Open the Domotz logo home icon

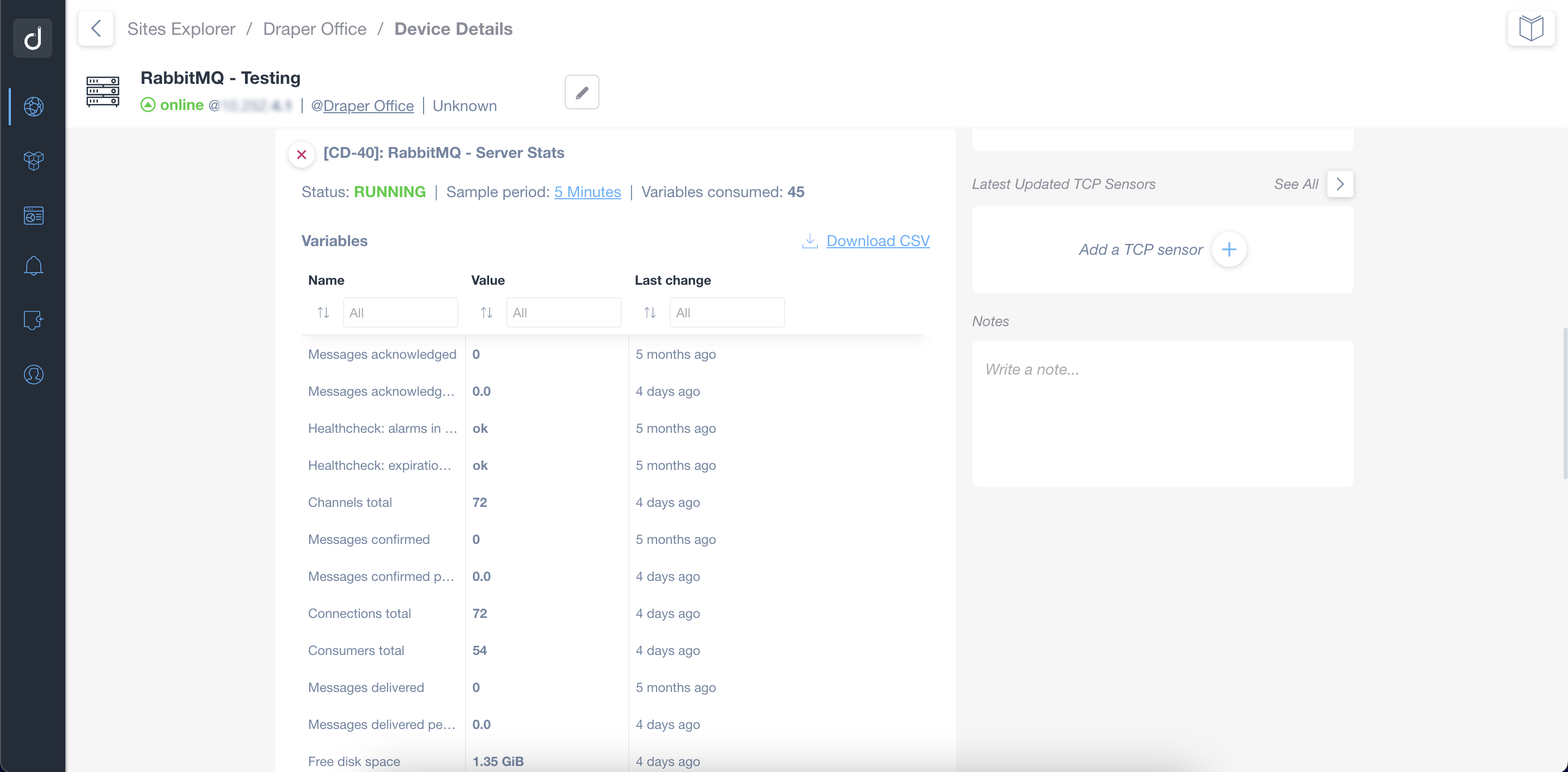coord(33,38)
